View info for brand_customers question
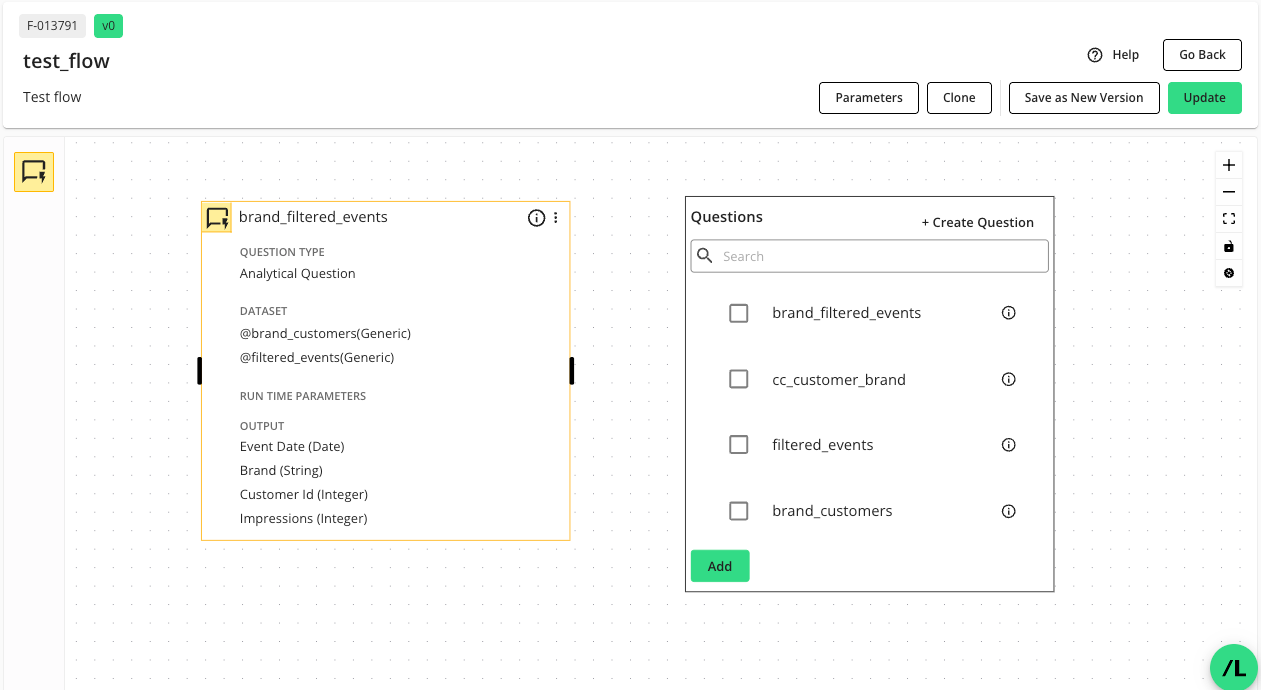This screenshot has height=690, width=1261. tap(1008, 510)
